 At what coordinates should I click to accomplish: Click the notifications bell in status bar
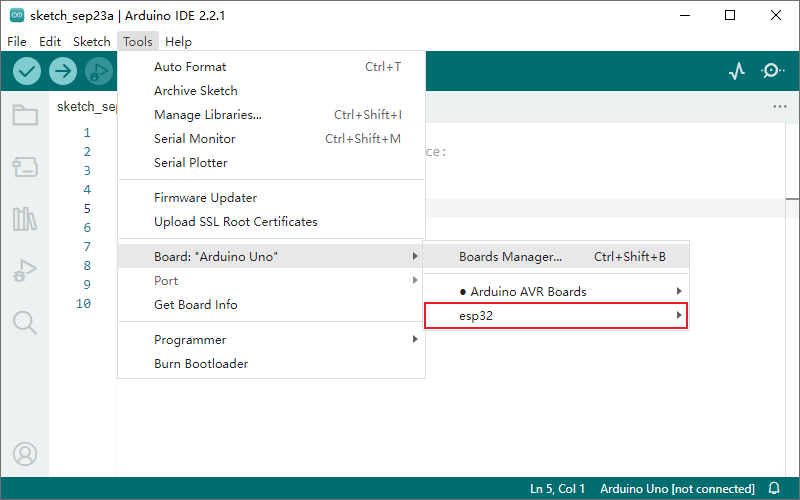coord(774,489)
